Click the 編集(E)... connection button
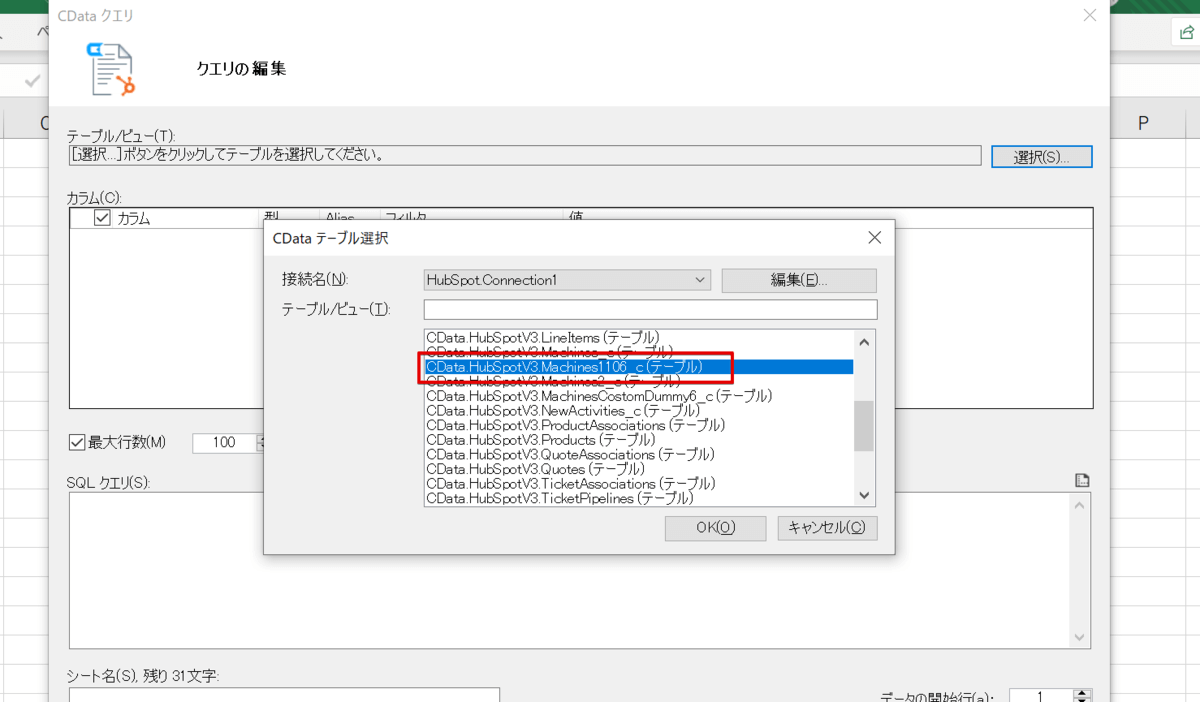The image size is (1200, 702). click(x=799, y=280)
